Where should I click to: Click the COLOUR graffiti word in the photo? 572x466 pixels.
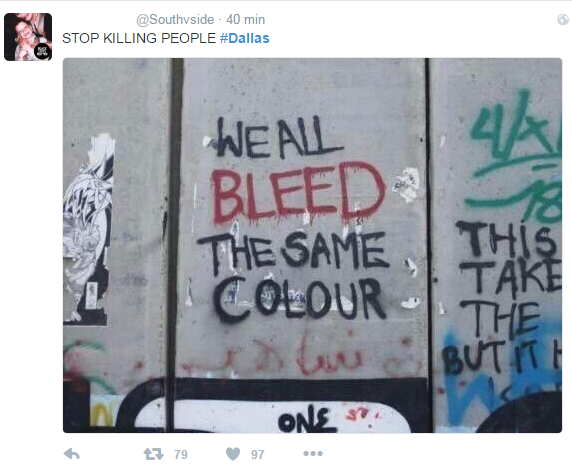point(299,299)
